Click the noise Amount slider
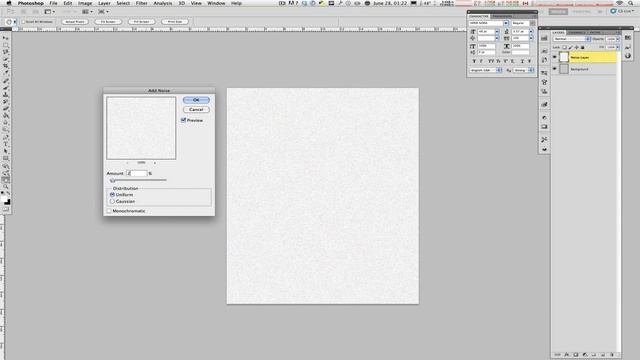 pos(113,180)
